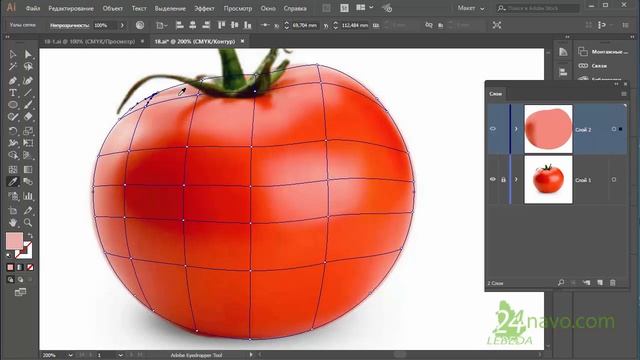Viewport: 640px width, 360px height.
Task: Swap fill and stroke colors
Action: 30,236
